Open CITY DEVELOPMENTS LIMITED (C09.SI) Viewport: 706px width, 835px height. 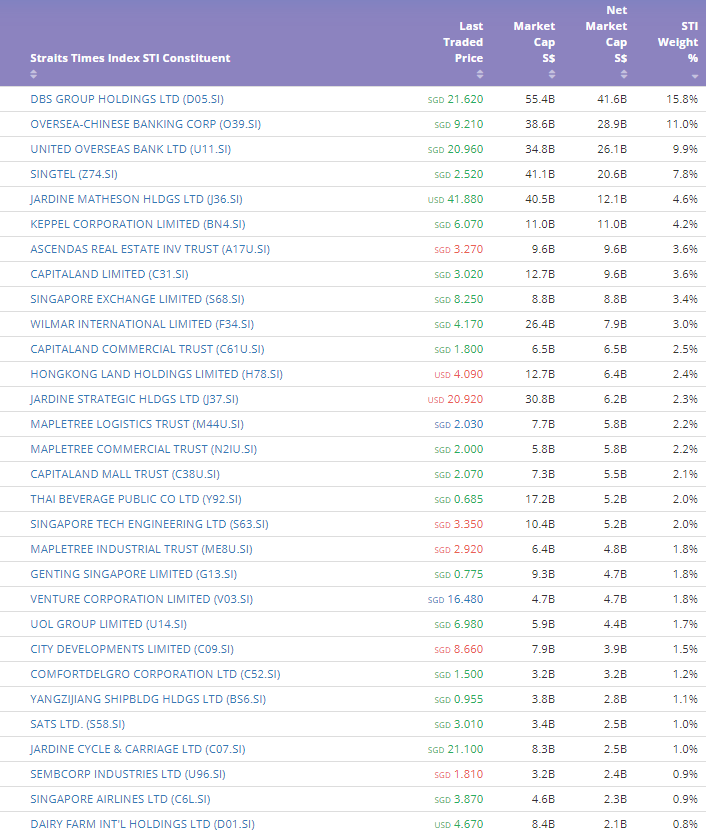point(132,650)
